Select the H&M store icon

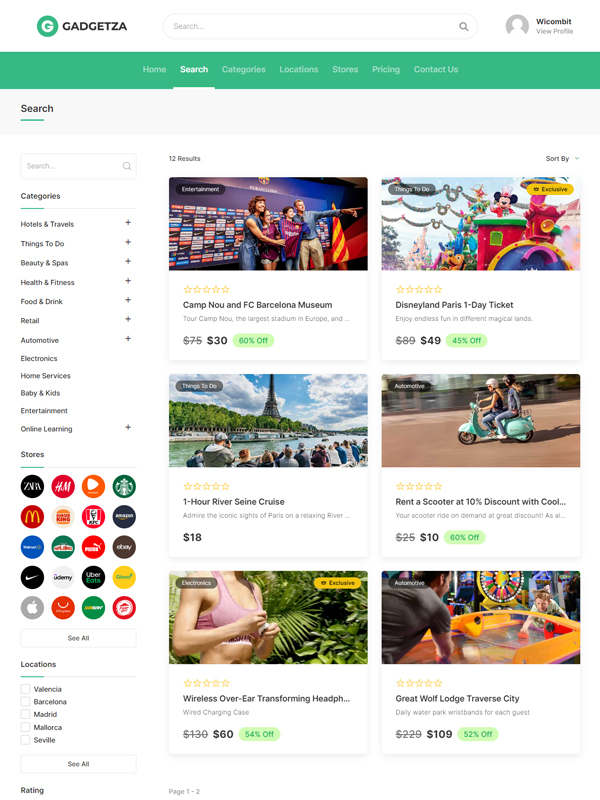click(x=63, y=486)
